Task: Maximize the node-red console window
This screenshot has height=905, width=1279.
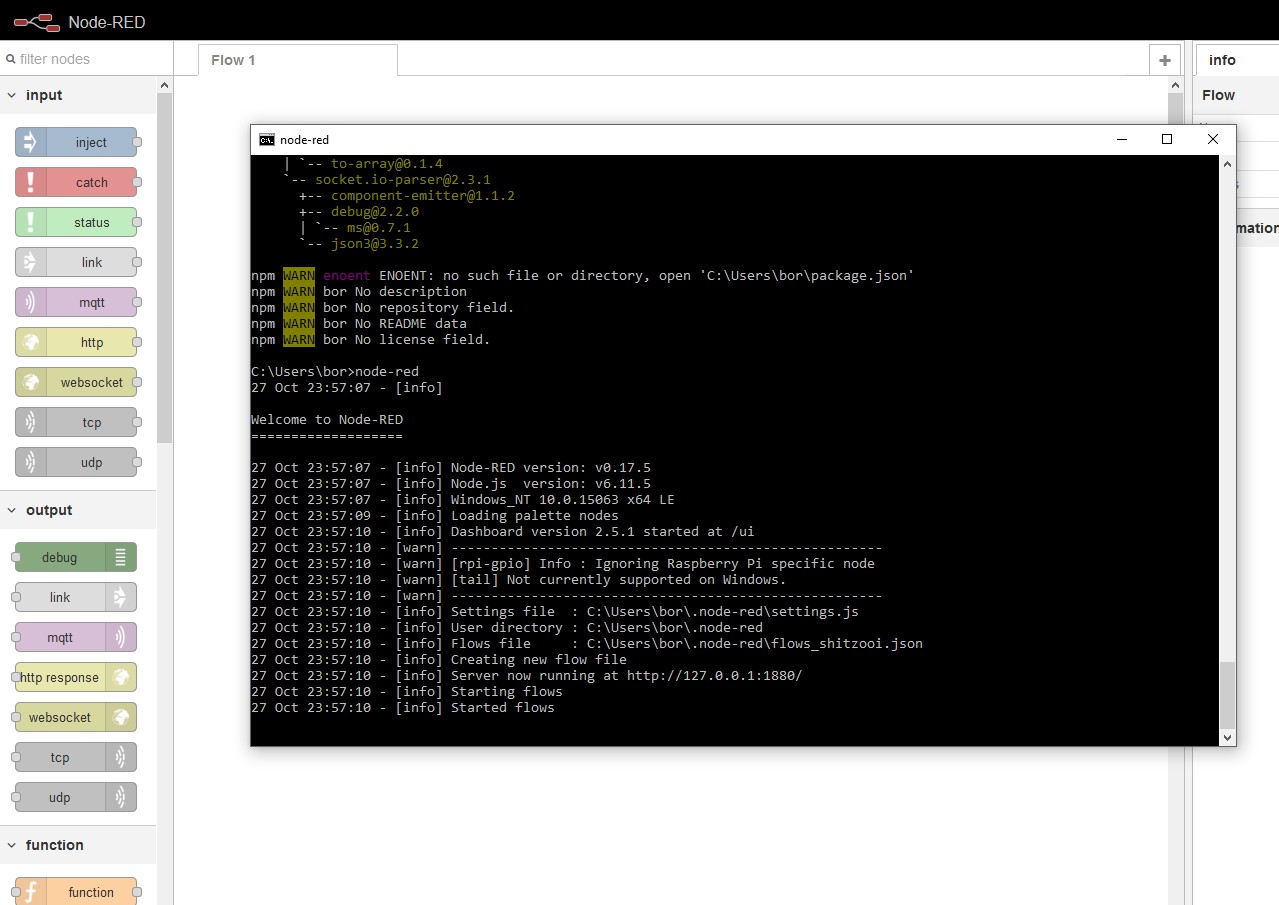Action: (x=1166, y=139)
